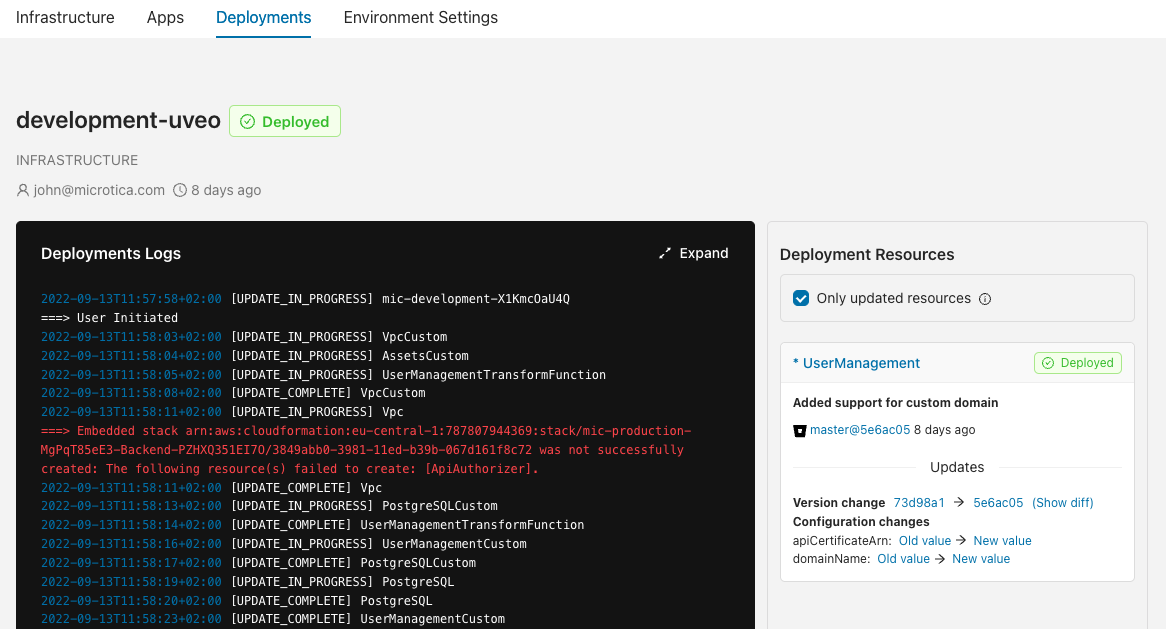Uncheck Only updated resources checkbox
The image size is (1166, 629).
coord(801,298)
